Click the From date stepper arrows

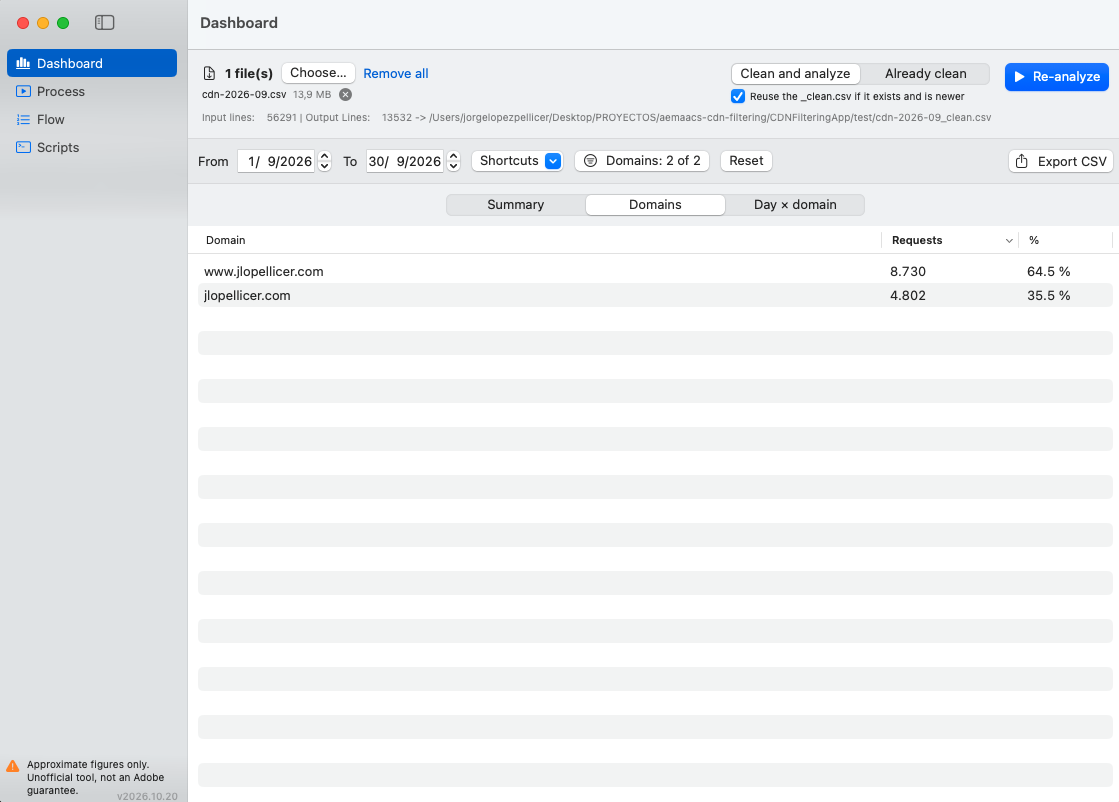point(324,161)
